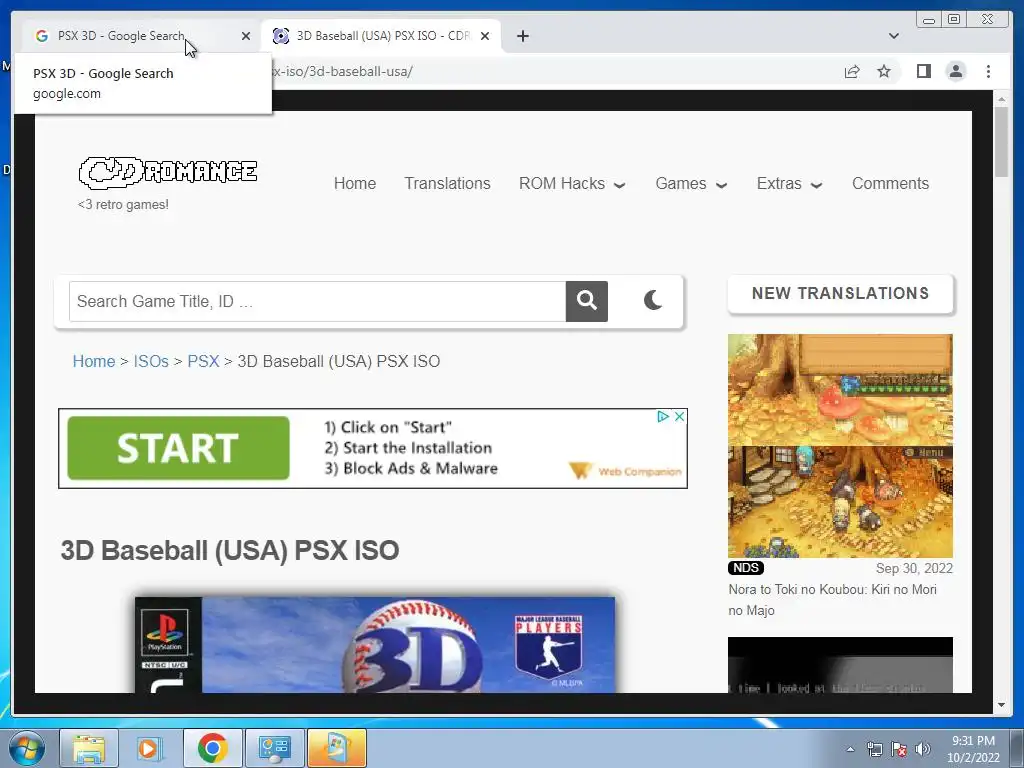The height and width of the screenshot is (768, 1024).
Task: Open the control panel taskbar icon
Action: point(274,748)
